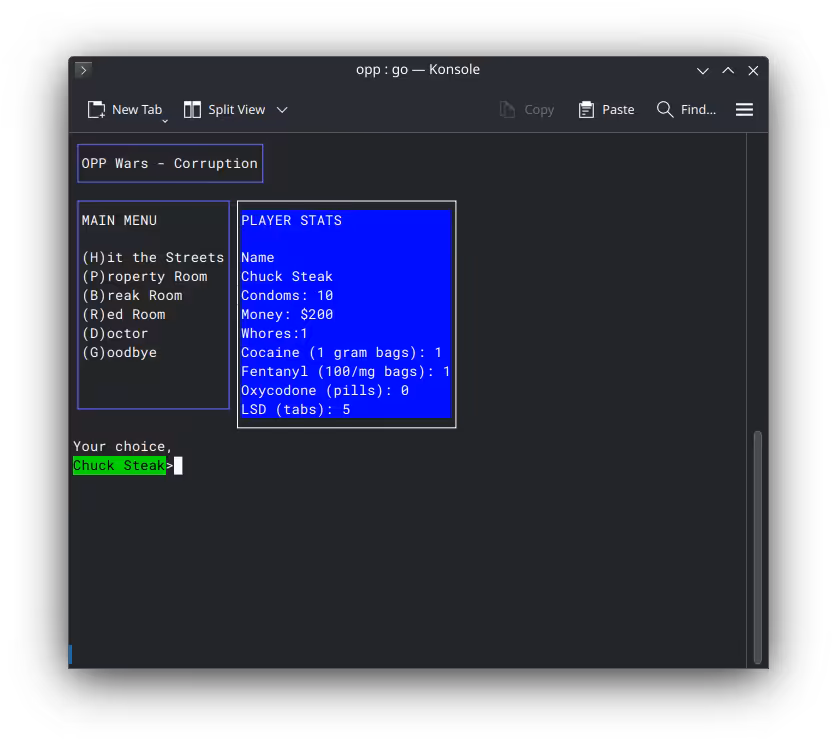Maximize the Konsole window
Screen dimensions: 838x750
(x=728, y=70)
